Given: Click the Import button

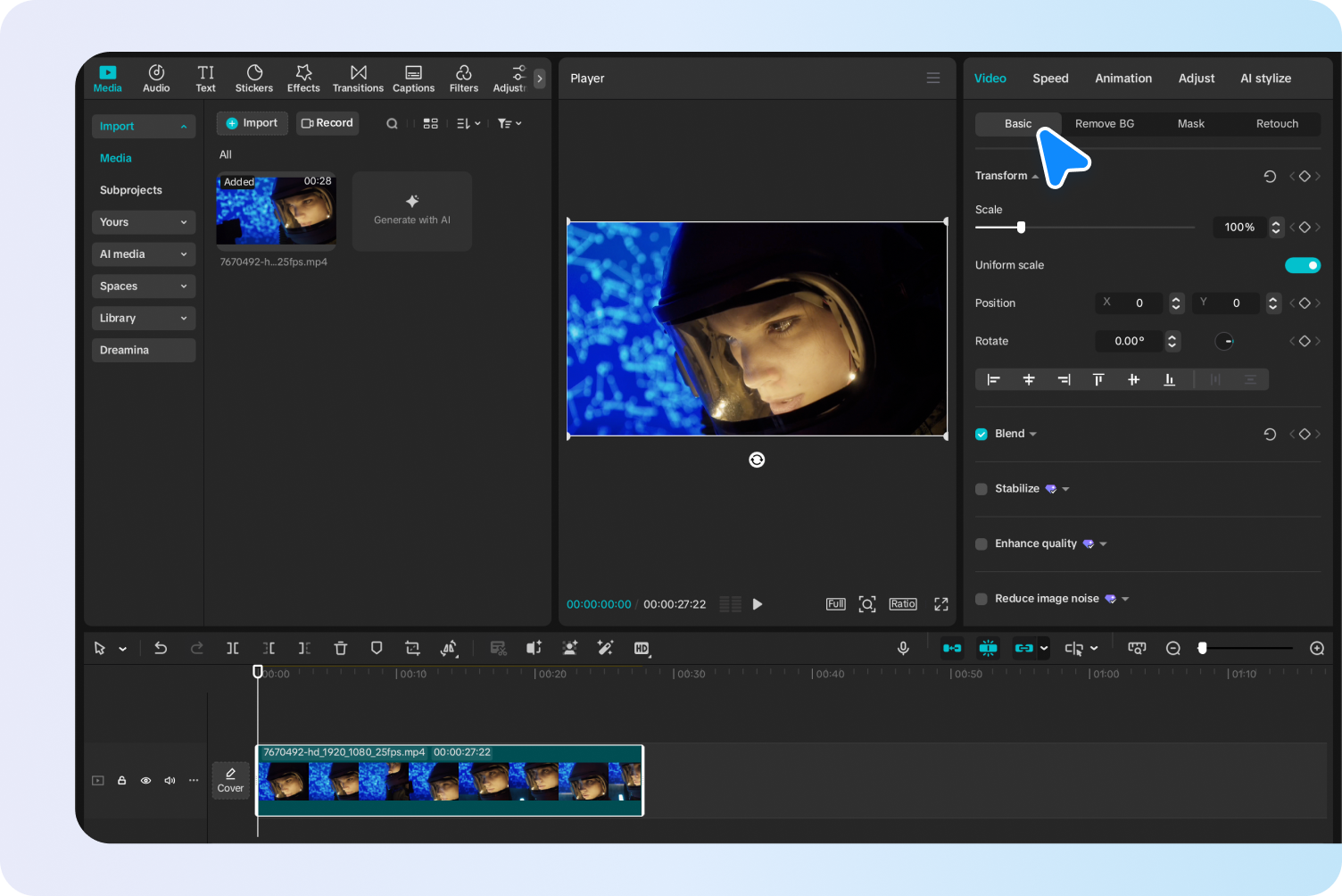Looking at the screenshot, I should [252, 122].
